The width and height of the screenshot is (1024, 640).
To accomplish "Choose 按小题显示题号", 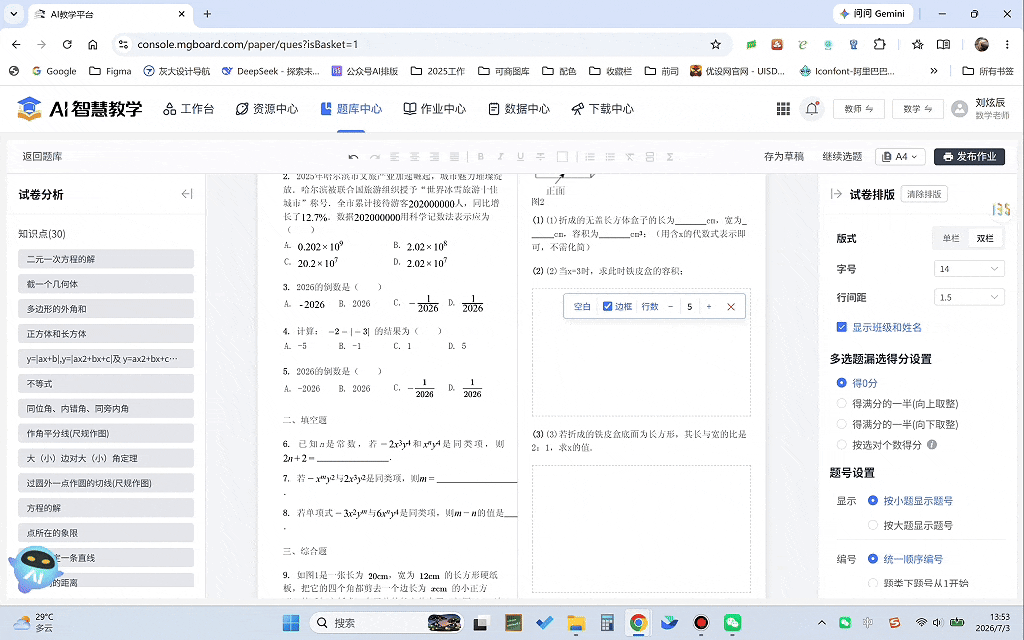I will pyautogui.click(x=872, y=501).
